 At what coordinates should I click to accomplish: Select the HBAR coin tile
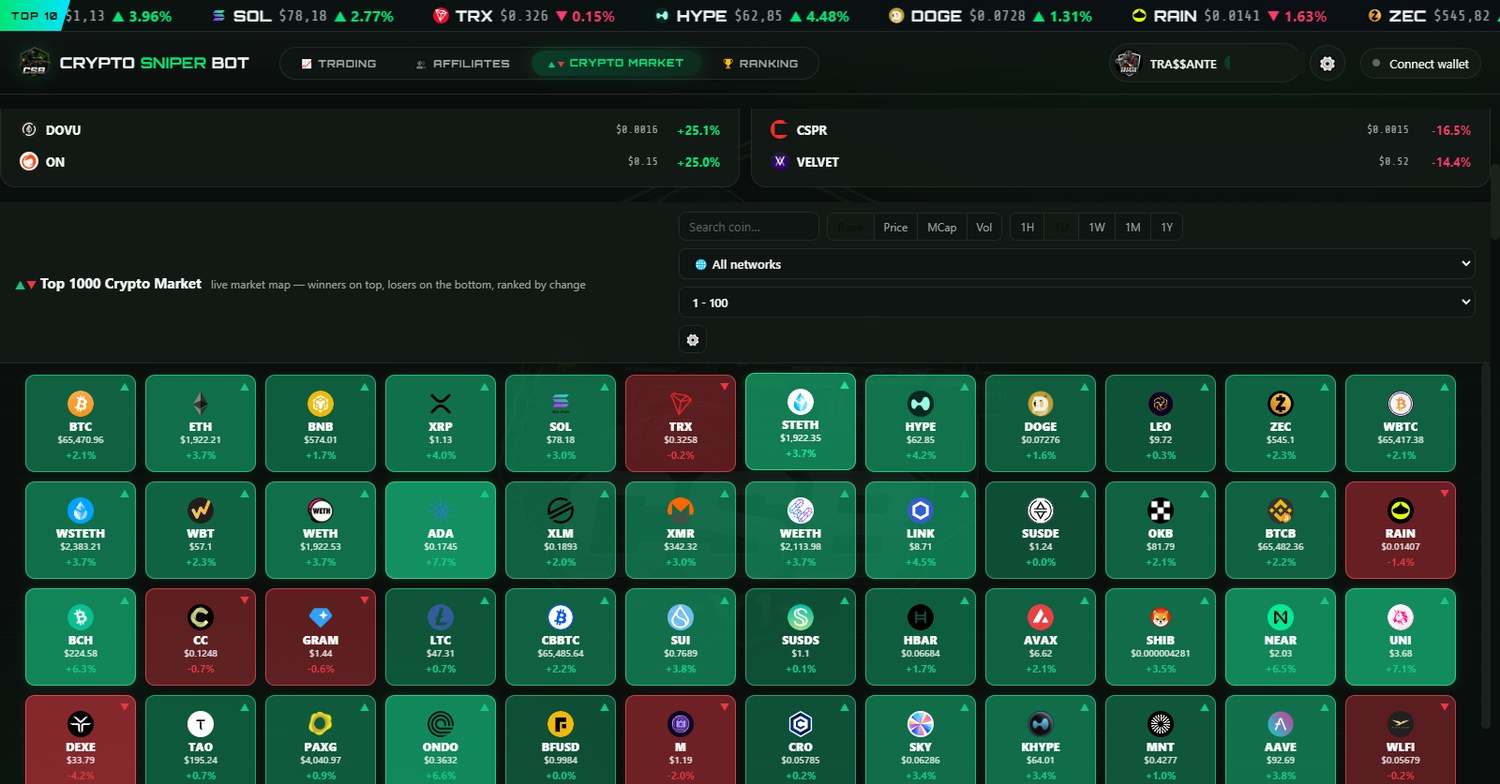tap(920, 637)
